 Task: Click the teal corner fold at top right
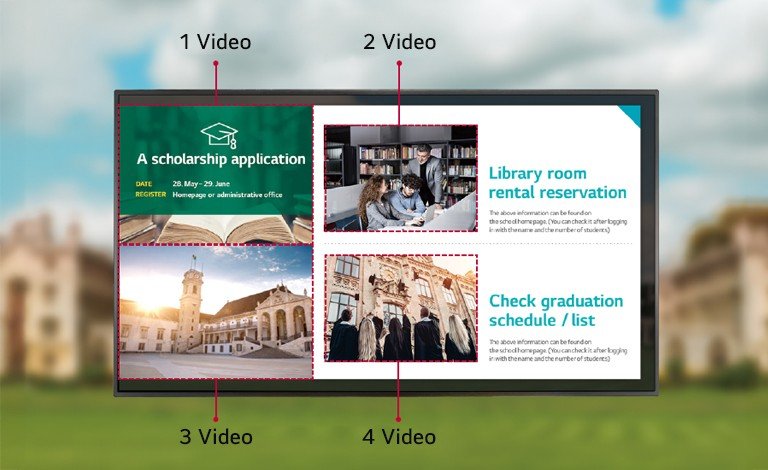(630, 115)
